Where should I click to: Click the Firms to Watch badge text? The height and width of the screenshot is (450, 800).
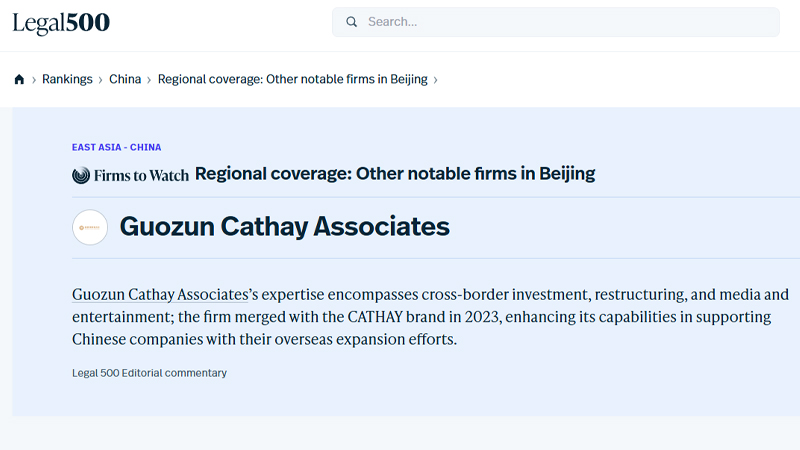[x=141, y=176]
